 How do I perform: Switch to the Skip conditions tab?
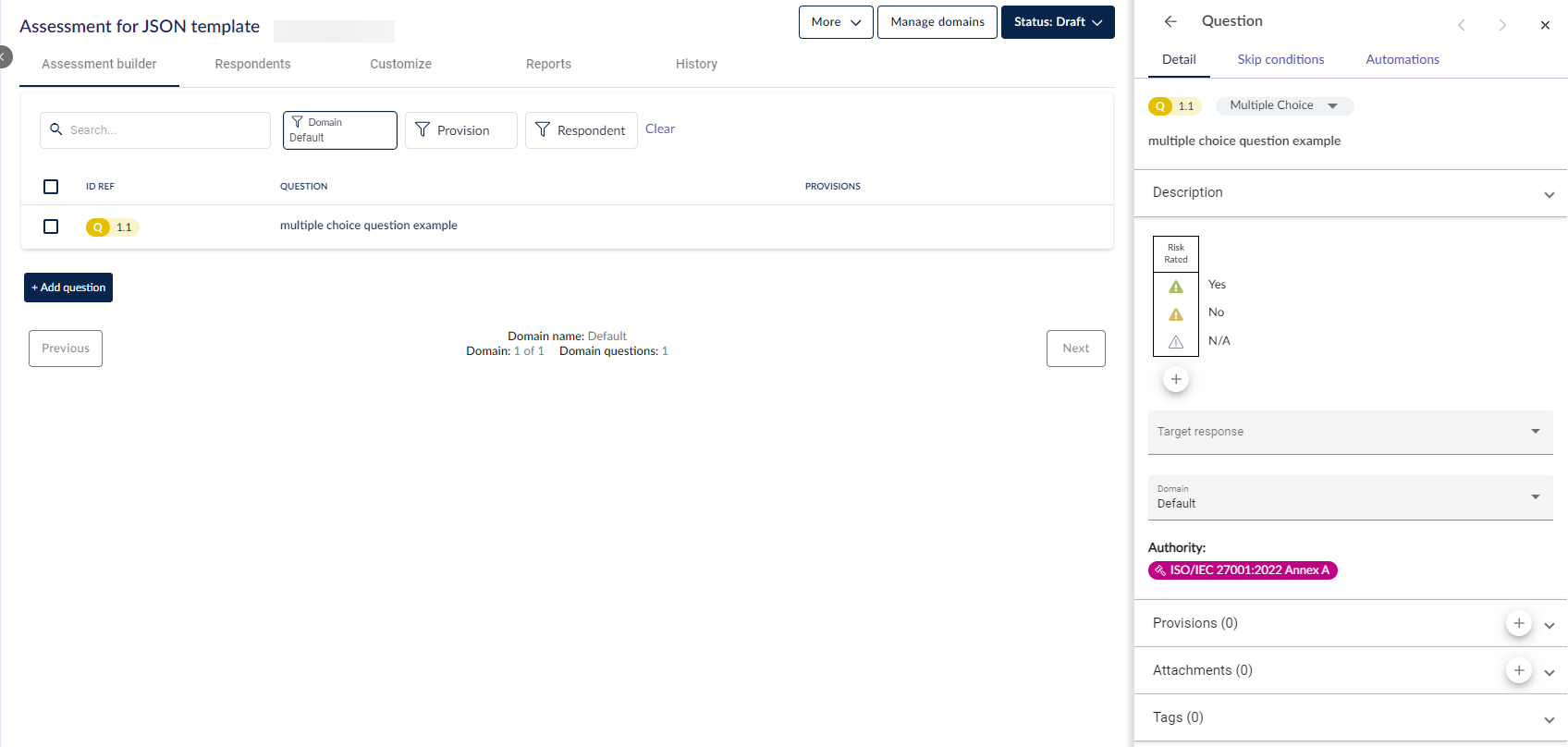click(x=1280, y=59)
